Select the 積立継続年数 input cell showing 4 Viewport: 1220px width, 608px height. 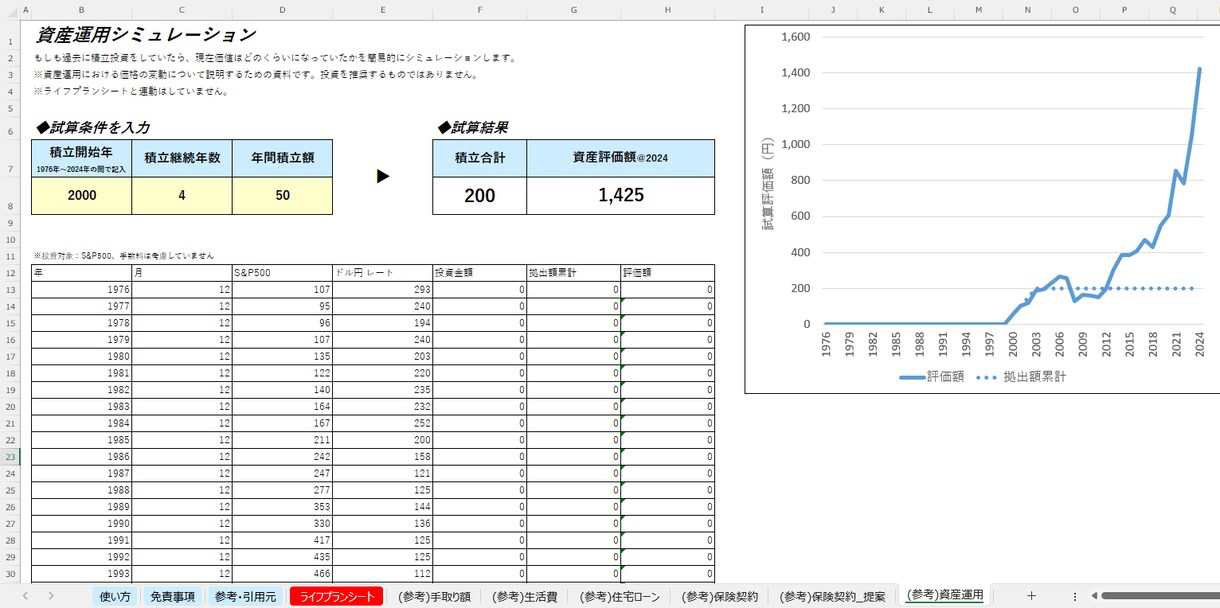coord(182,195)
